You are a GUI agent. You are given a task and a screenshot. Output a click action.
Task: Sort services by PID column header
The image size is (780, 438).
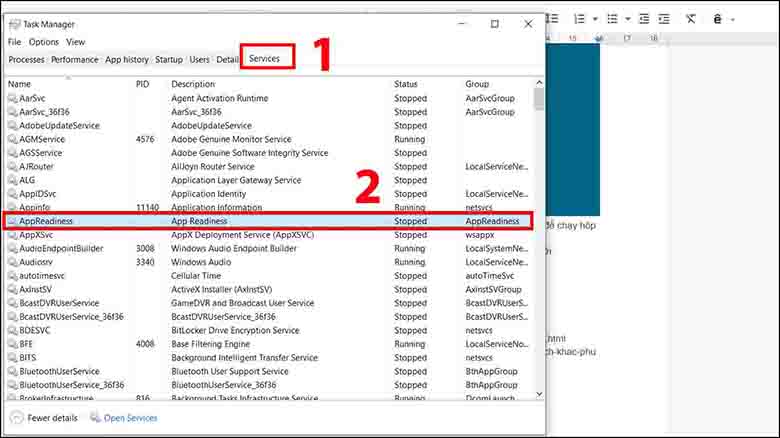(x=142, y=84)
